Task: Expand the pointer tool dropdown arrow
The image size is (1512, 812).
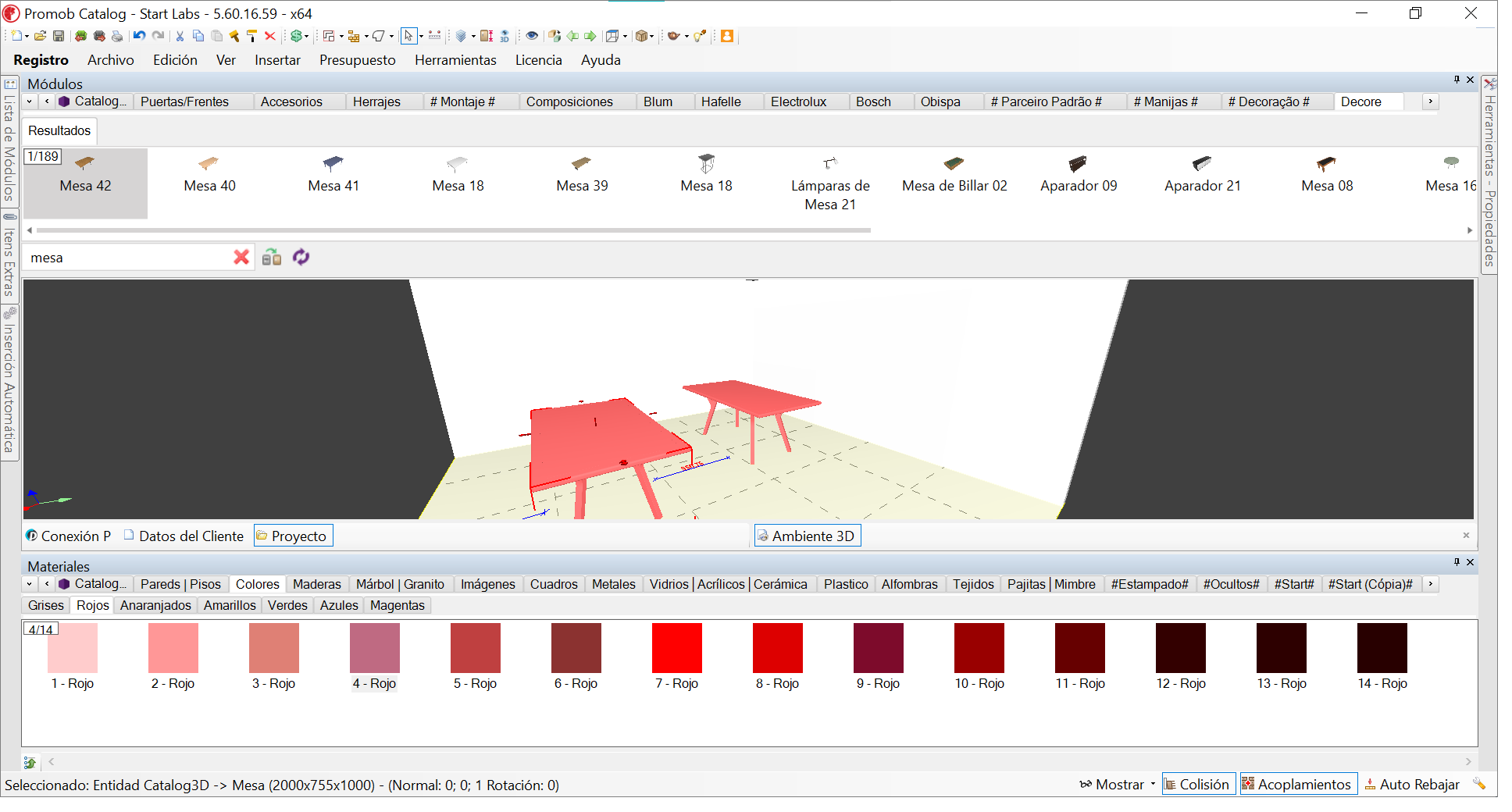Action: (421, 37)
